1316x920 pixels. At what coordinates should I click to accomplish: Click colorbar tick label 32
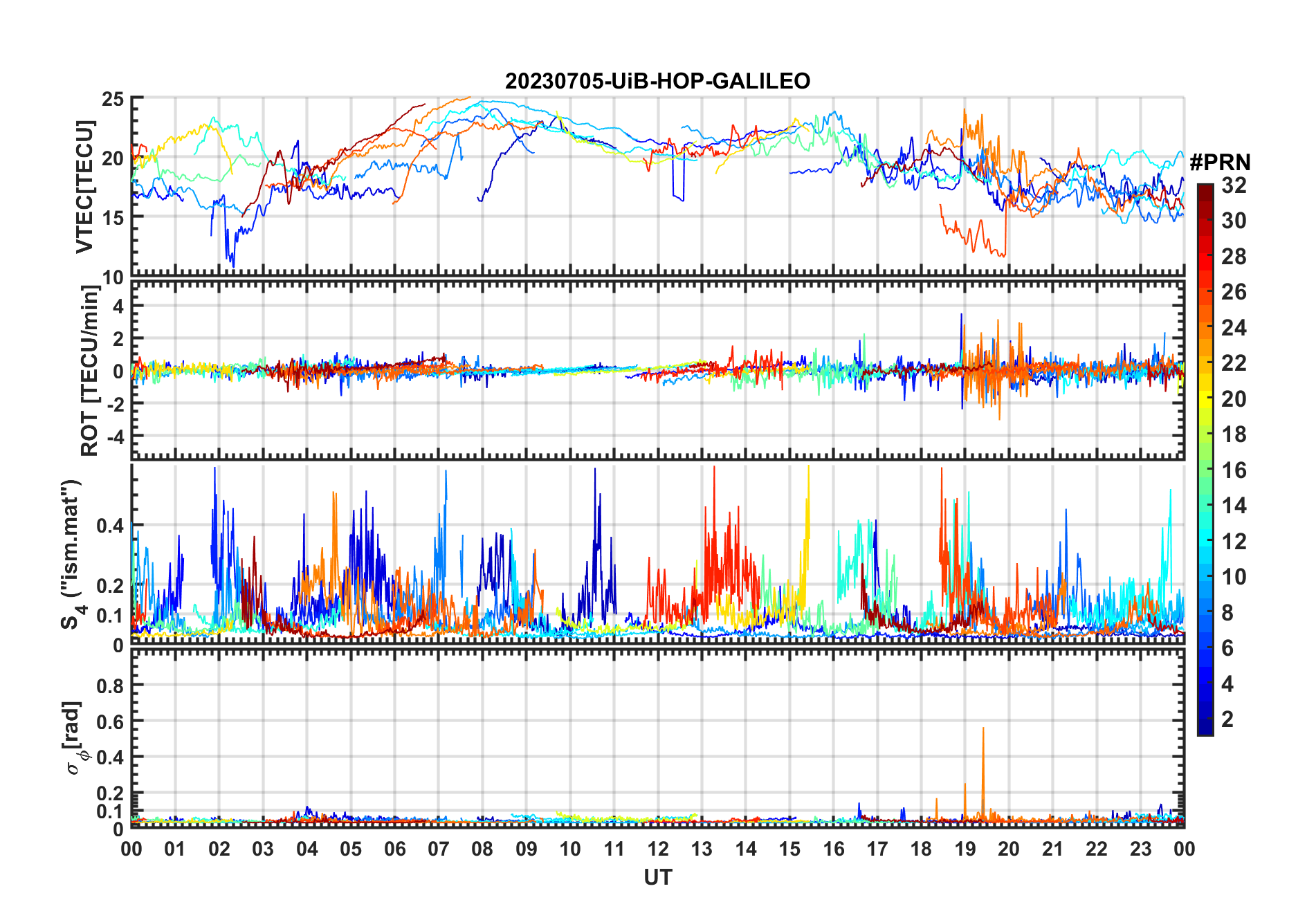point(1233,185)
